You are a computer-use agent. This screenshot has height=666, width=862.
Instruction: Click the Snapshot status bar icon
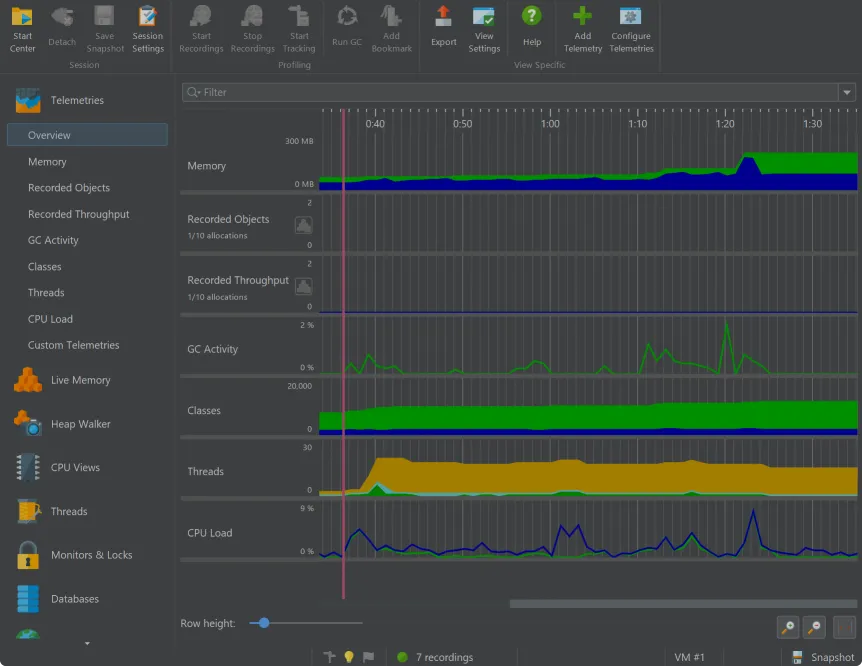pyautogui.click(x=798, y=657)
